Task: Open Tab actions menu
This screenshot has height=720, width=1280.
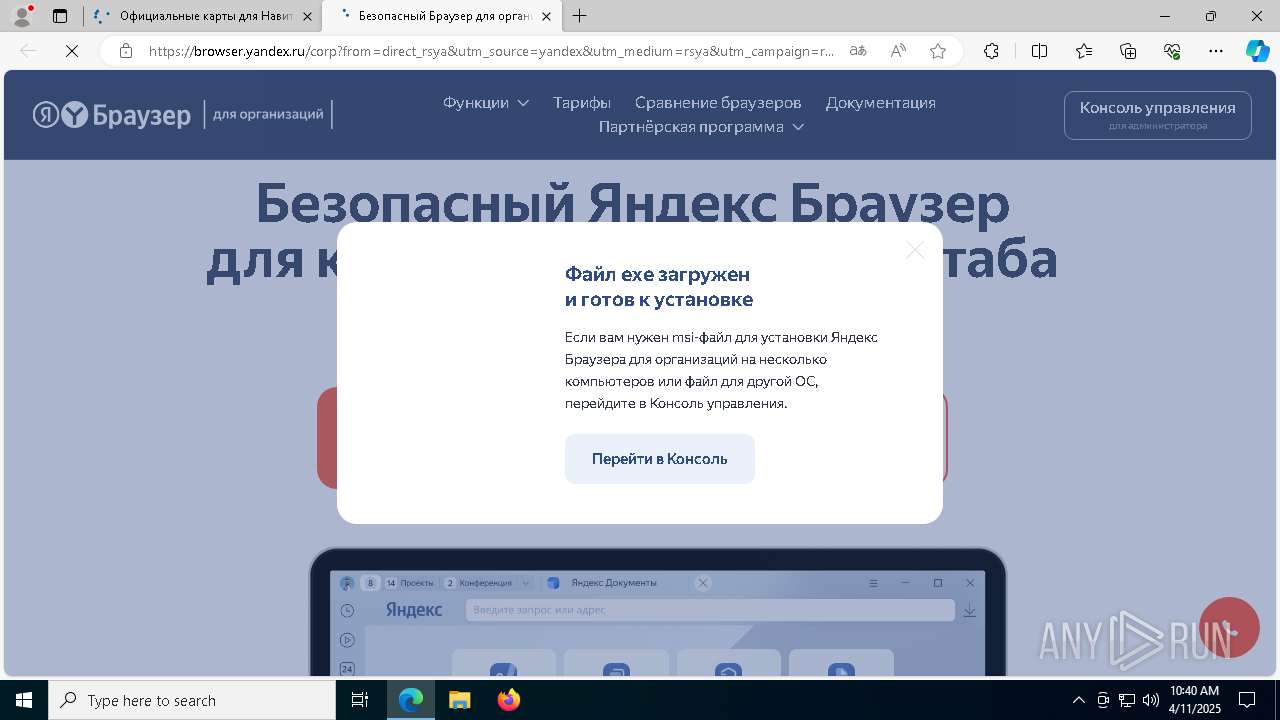Action: point(60,16)
